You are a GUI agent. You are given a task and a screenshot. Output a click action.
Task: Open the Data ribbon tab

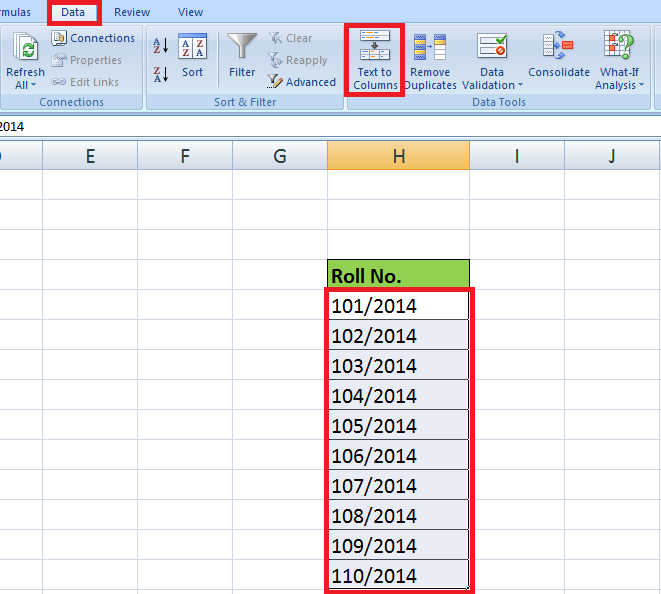(x=73, y=12)
